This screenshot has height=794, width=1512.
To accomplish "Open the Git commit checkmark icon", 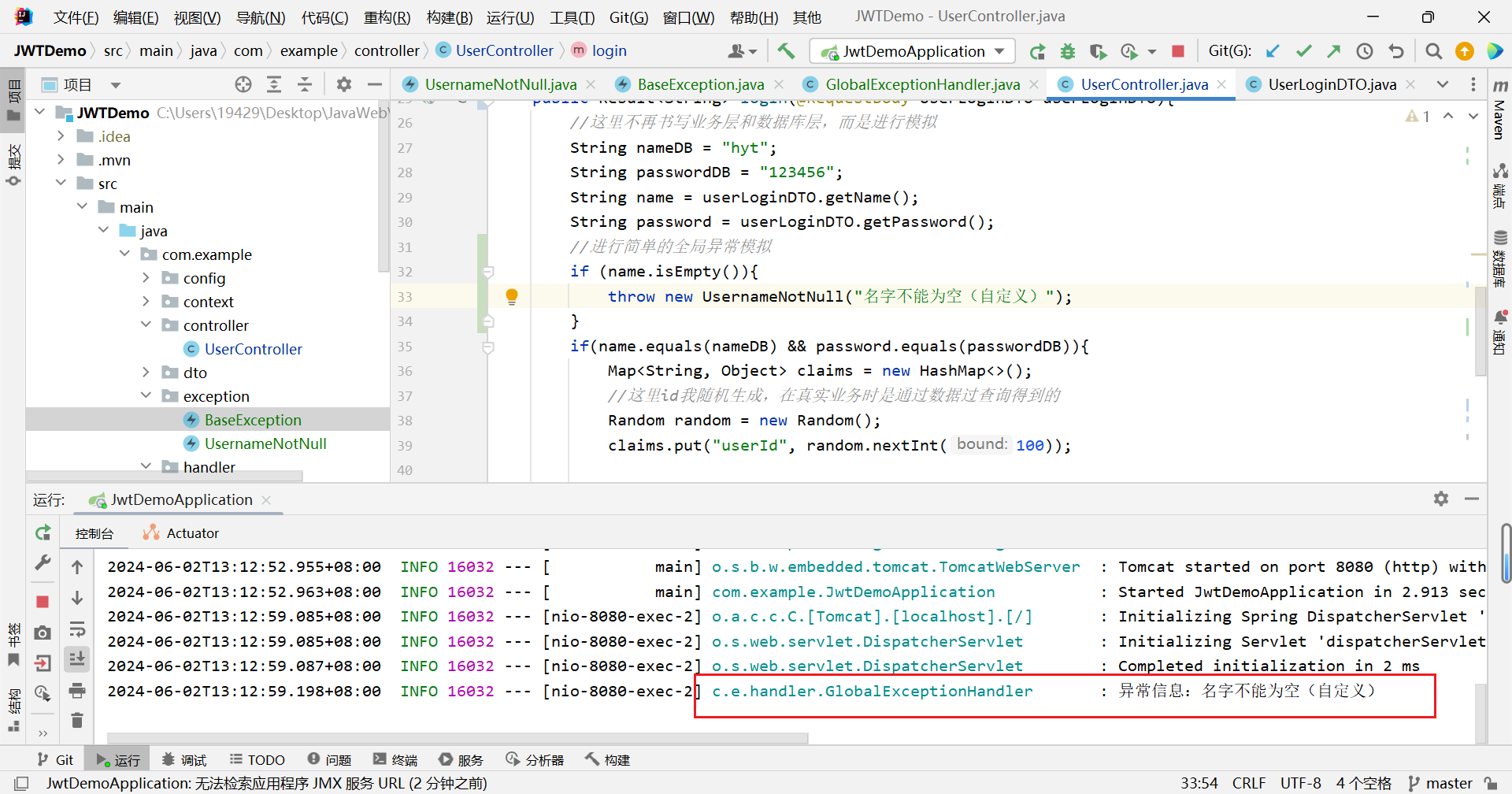I will 1304,50.
